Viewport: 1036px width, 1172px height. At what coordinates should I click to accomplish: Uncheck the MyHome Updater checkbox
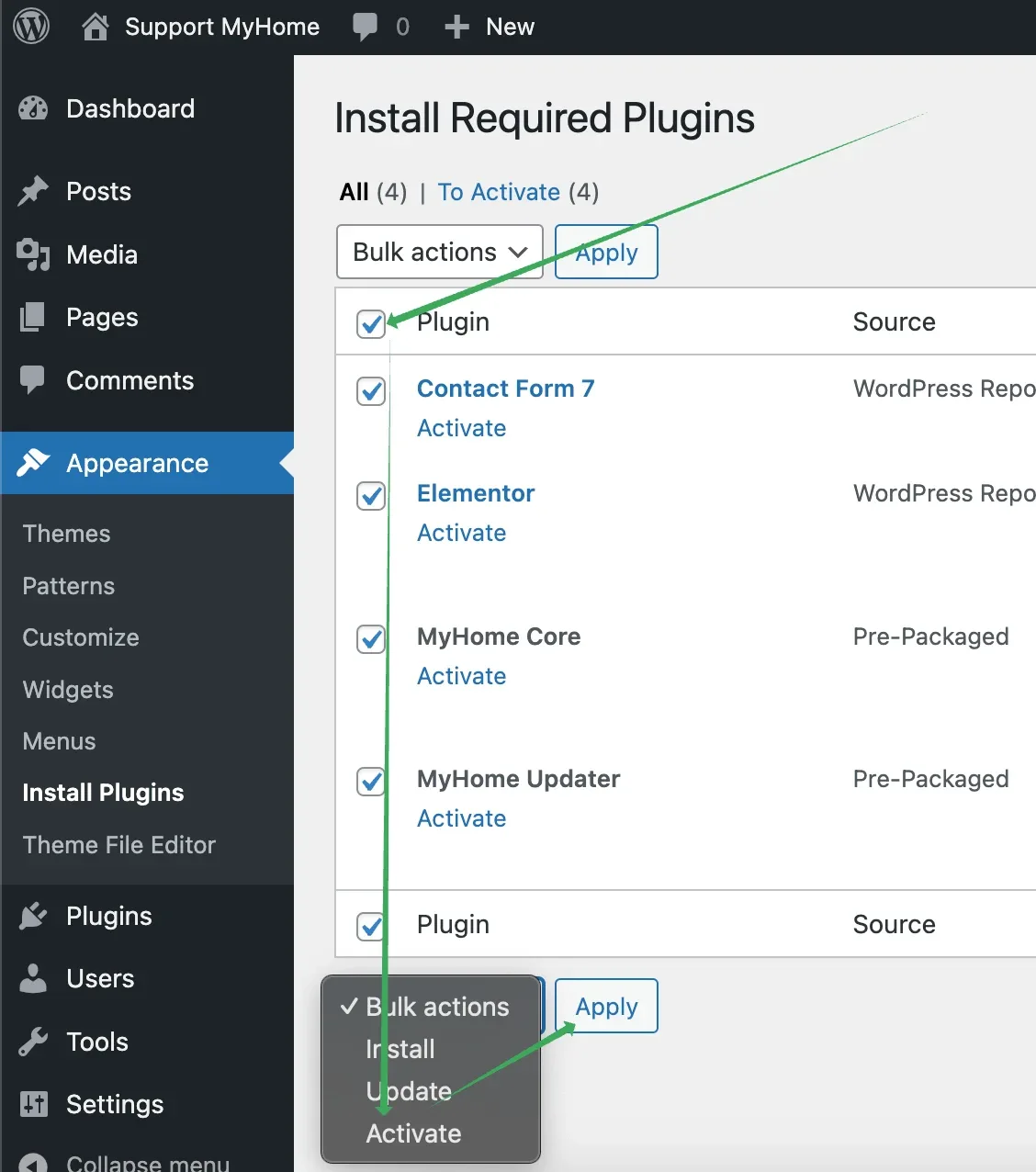point(371,781)
